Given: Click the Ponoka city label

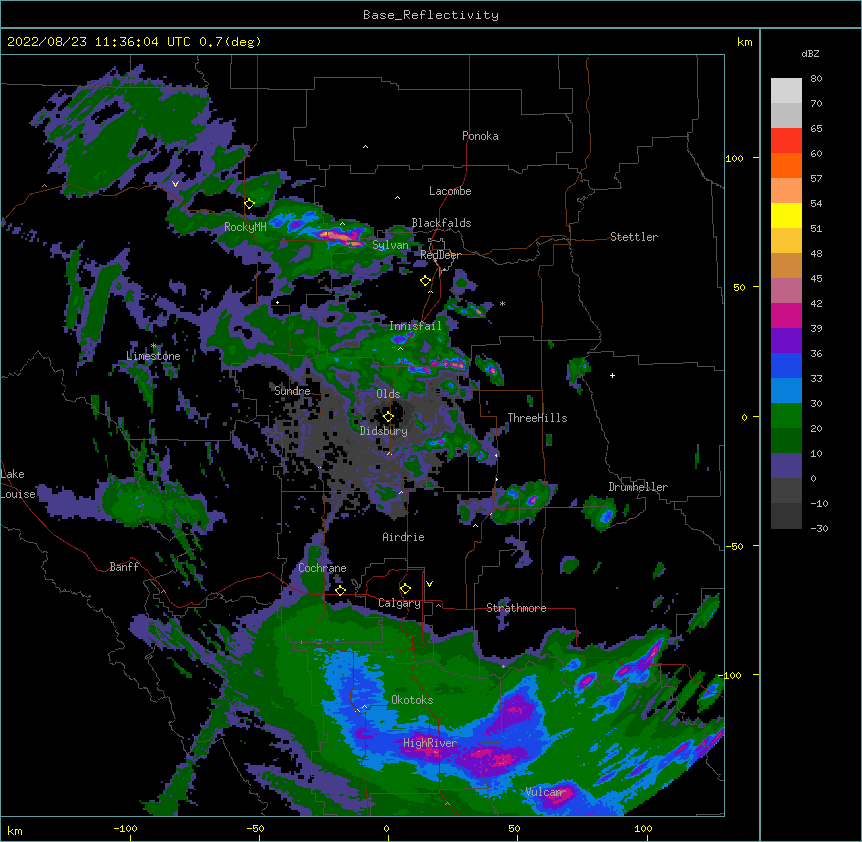Looking at the screenshot, I should click(x=480, y=136).
